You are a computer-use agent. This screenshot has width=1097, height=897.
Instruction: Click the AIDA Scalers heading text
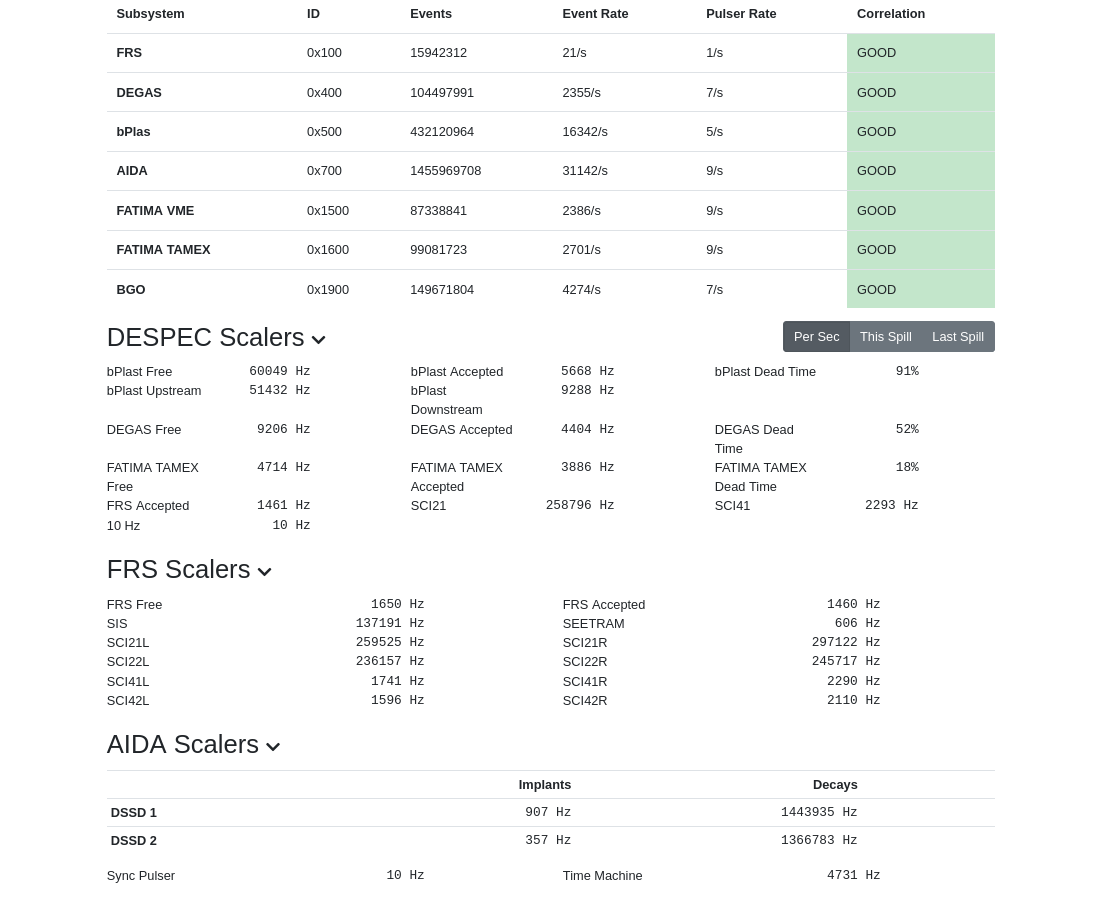point(182,745)
